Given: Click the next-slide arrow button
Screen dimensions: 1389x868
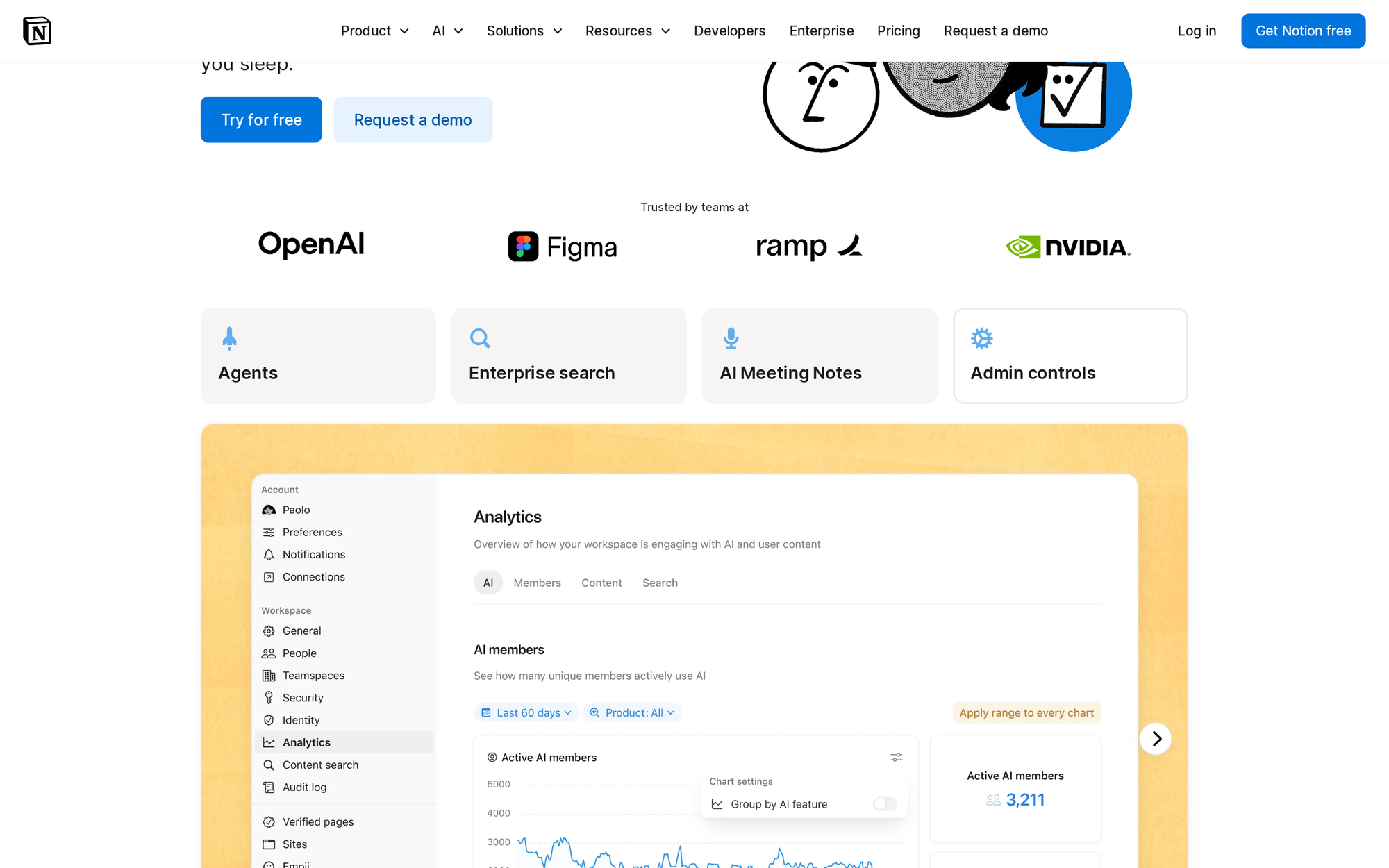Looking at the screenshot, I should pyautogui.click(x=1156, y=739).
